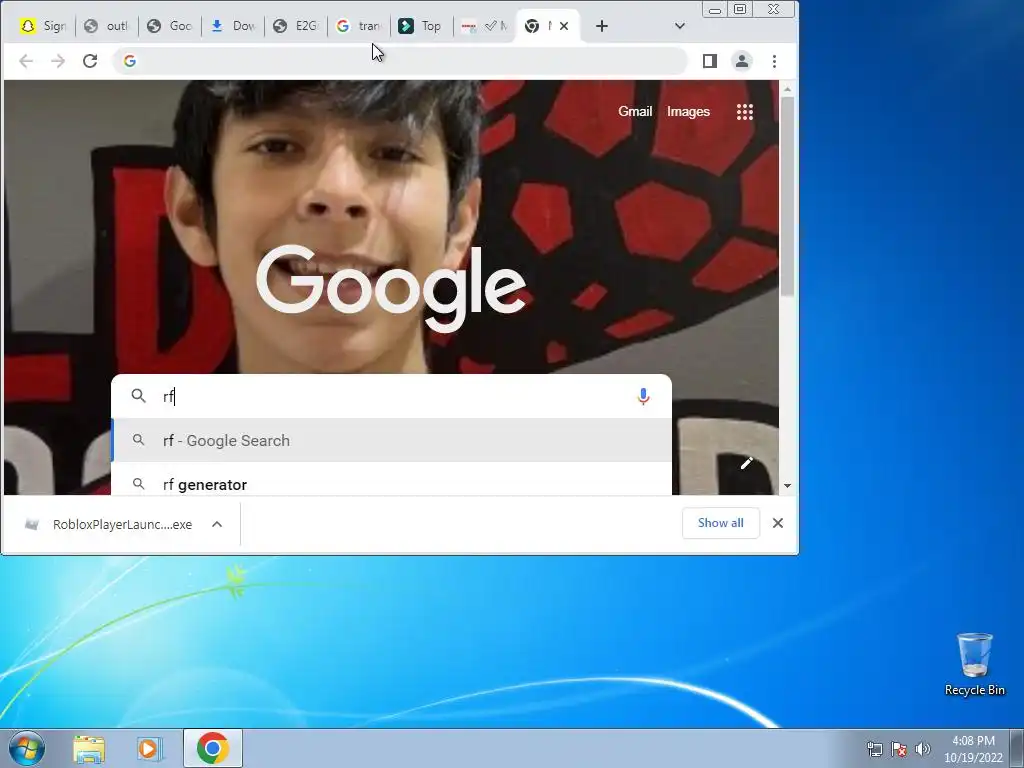Screen dimensions: 1024x768
Task: Click the taskbar clock showing 4:08 PM
Action: click(x=973, y=749)
